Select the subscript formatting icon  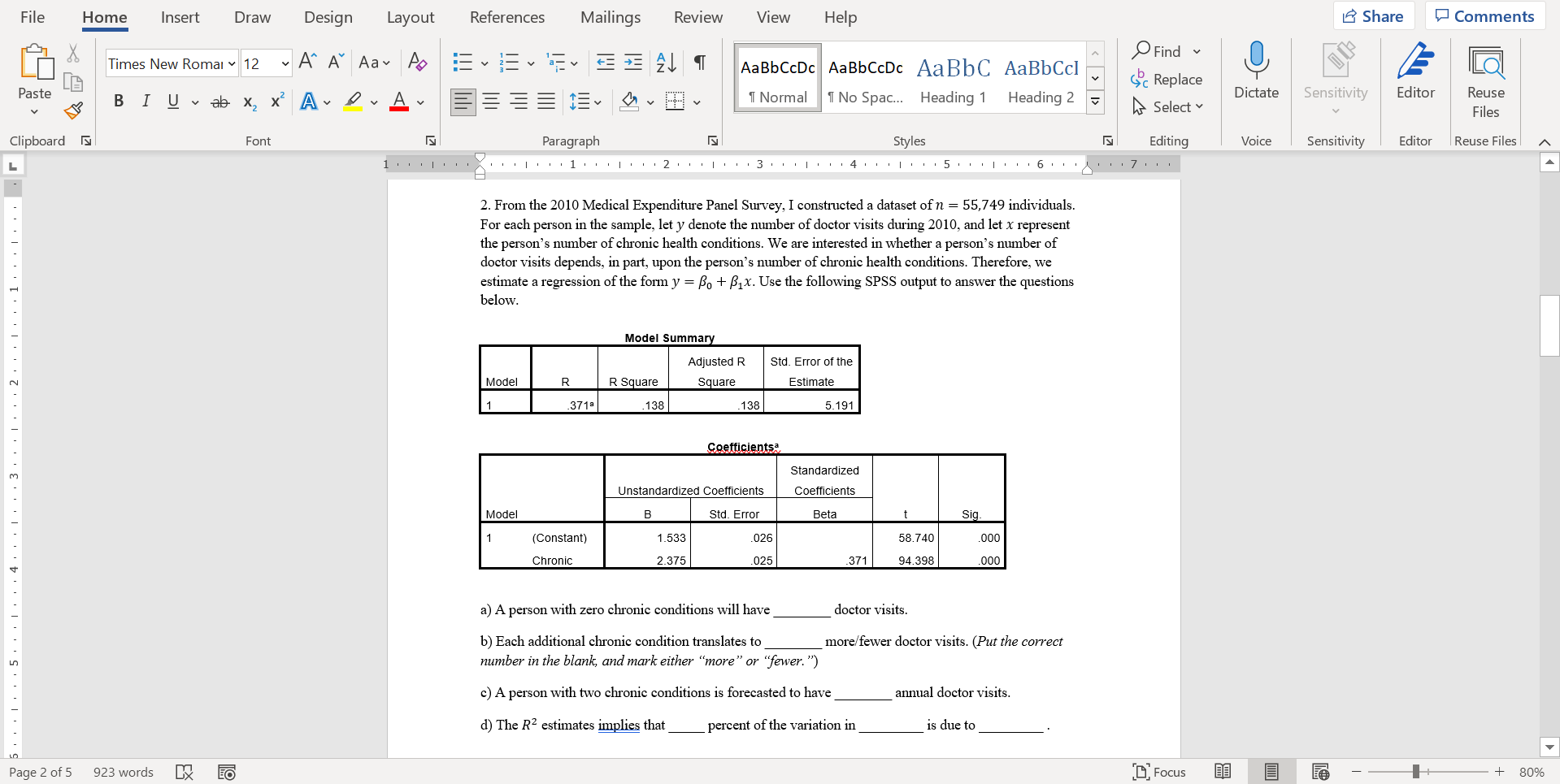pyautogui.click(x=249, y=101)
